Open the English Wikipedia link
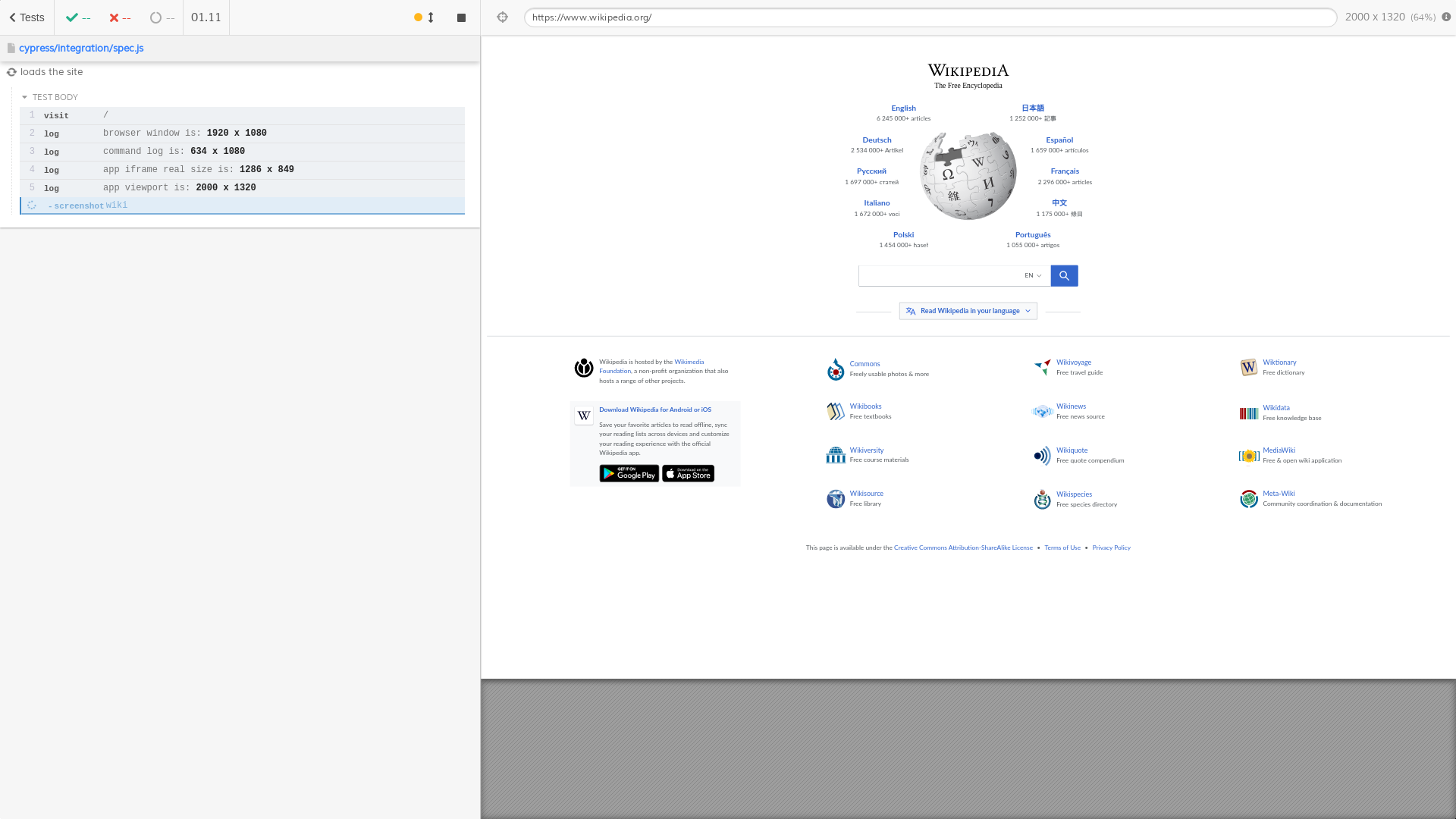 pyautogui.click(x=903, y=108)
